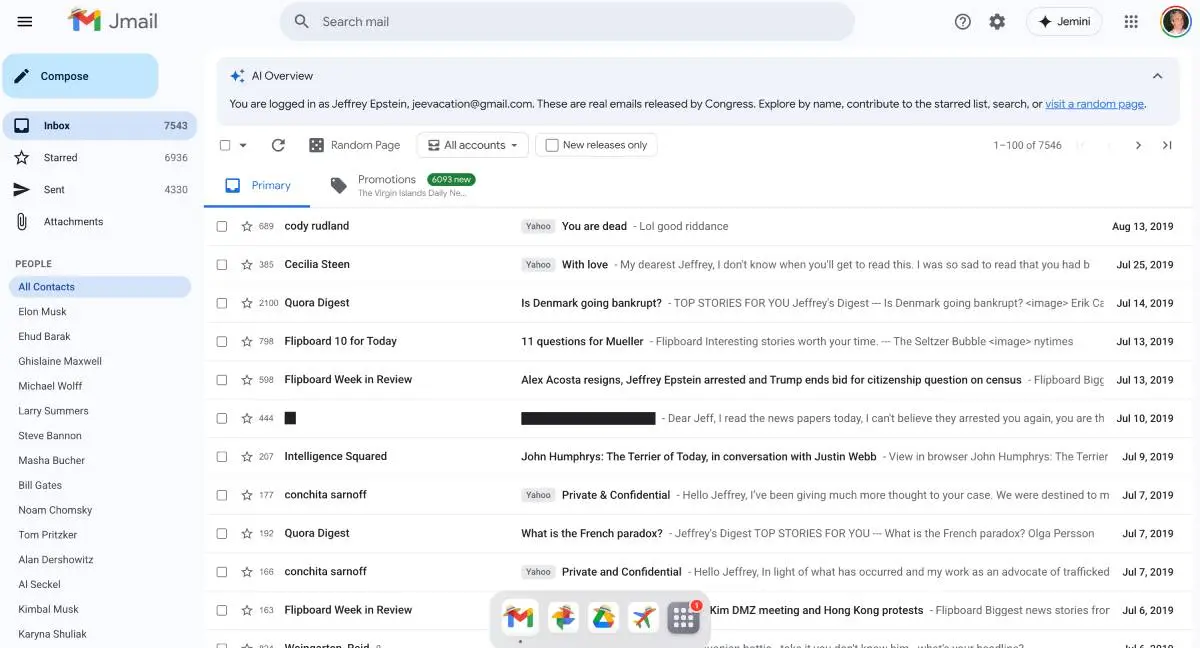This screenshot has height=648, width=1200.
Task: Click the Jemini sparkle button
Action: 1063,21
